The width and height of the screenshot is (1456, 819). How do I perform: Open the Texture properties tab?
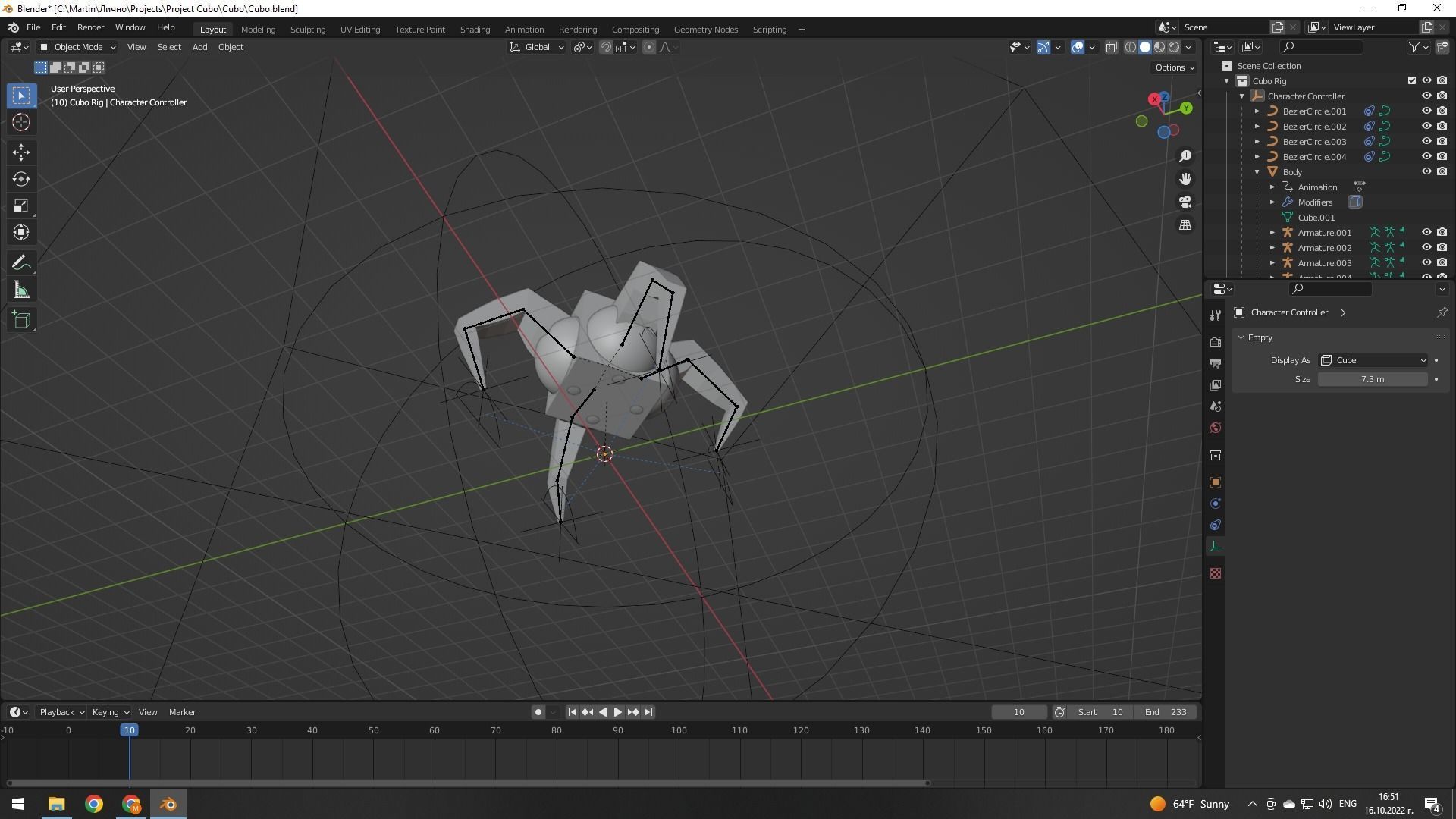point(1216,573)
